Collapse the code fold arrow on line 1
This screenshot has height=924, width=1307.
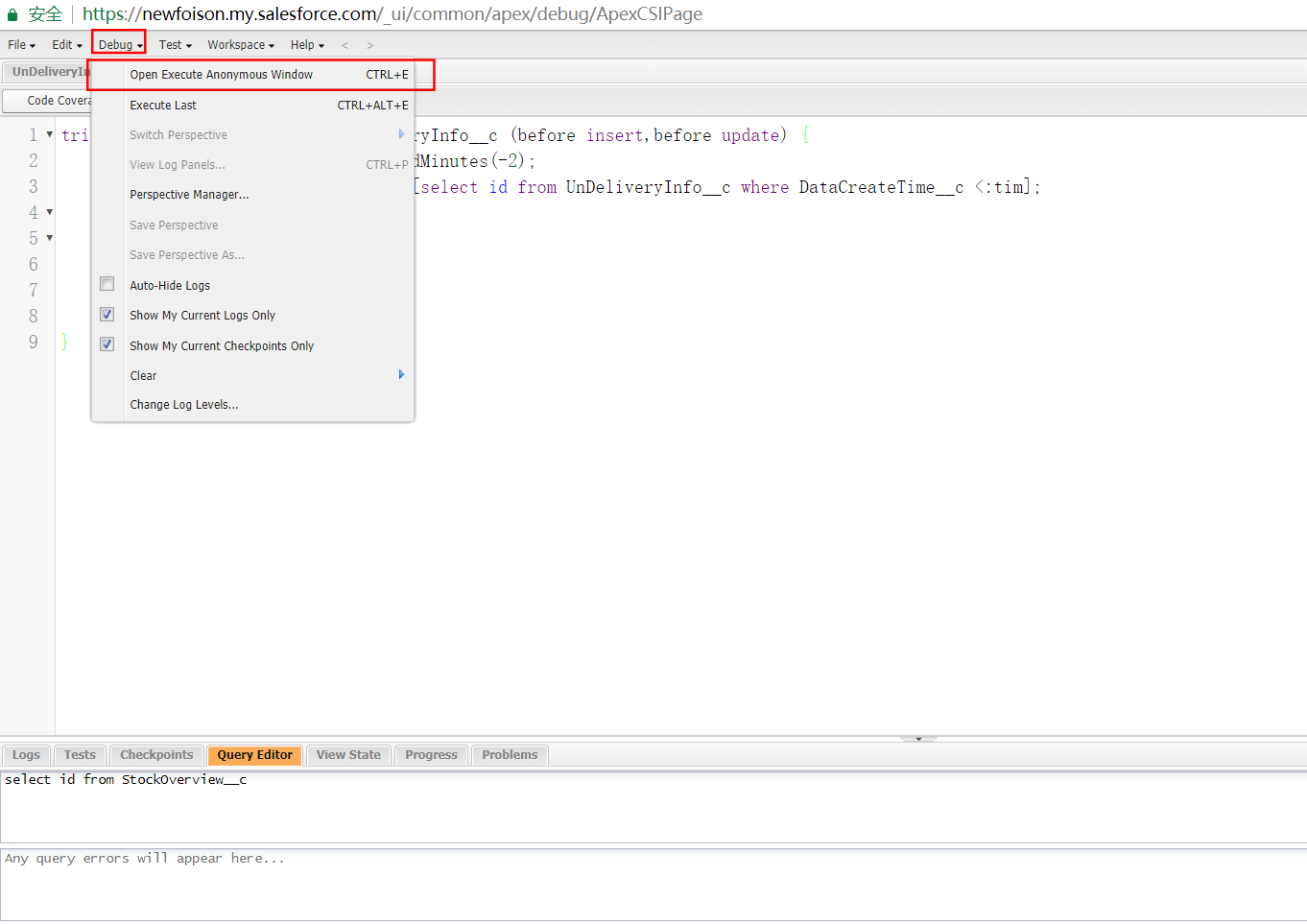50,134
